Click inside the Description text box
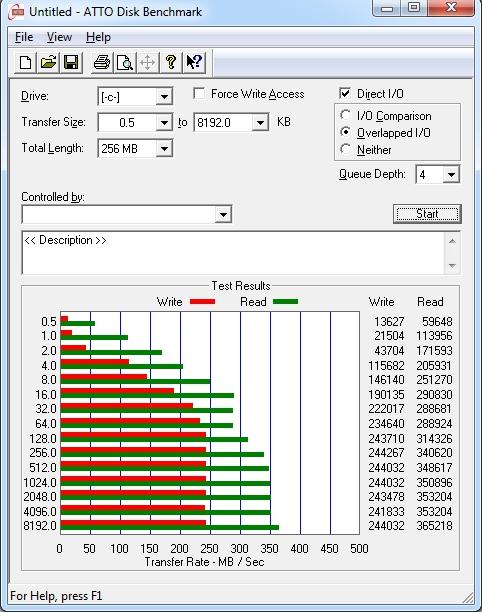482x612 pixels. tap(233, 253)
